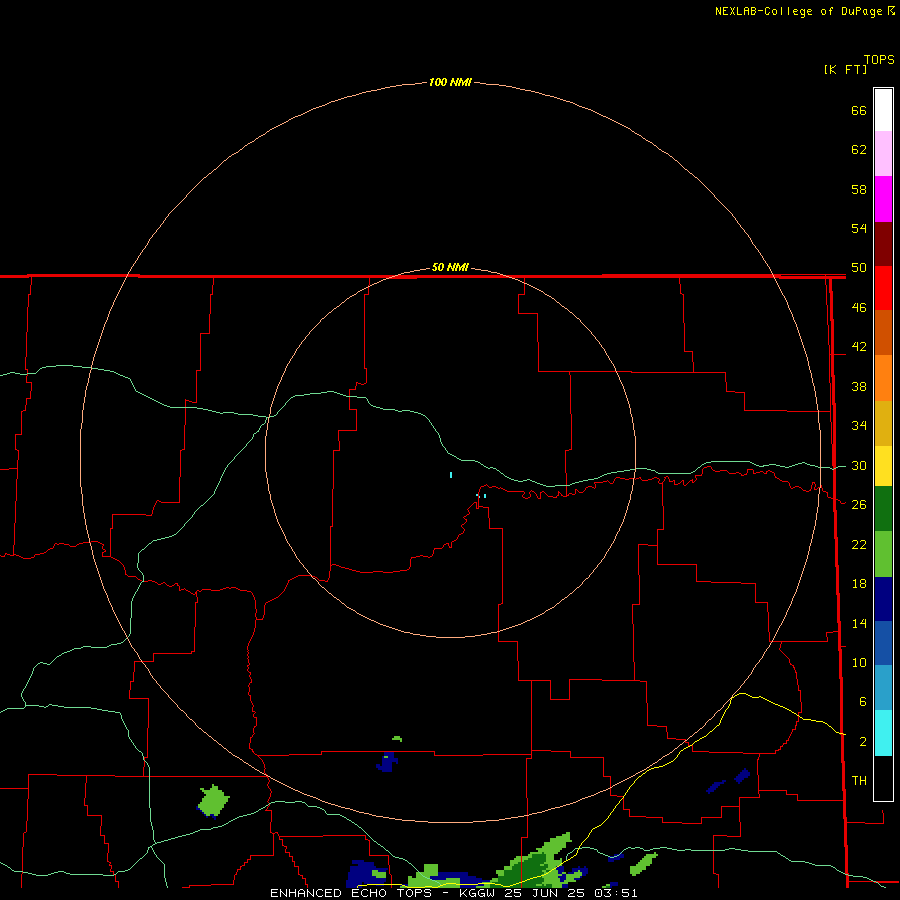
Task: Click 'ENHANCED ECHO TOPS' in the bottom caption
Action: pos(350,893)
